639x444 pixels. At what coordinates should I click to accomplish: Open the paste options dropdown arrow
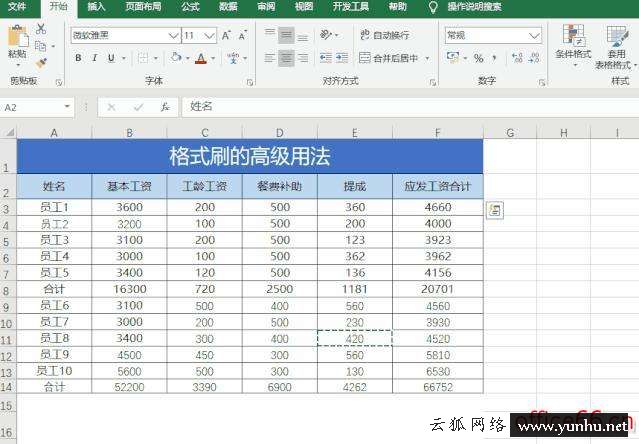click(18, 64)
